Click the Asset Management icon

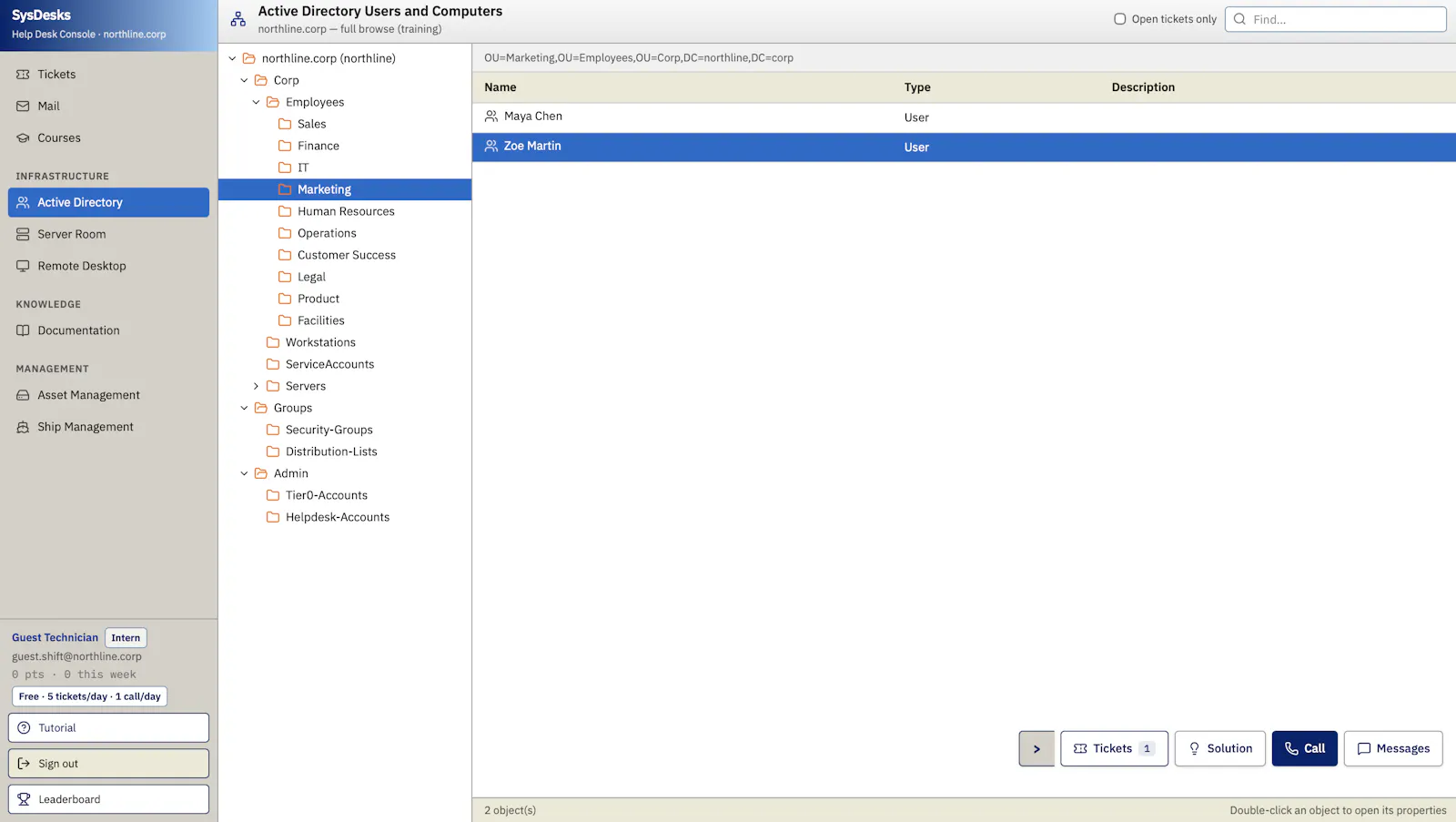23,395
